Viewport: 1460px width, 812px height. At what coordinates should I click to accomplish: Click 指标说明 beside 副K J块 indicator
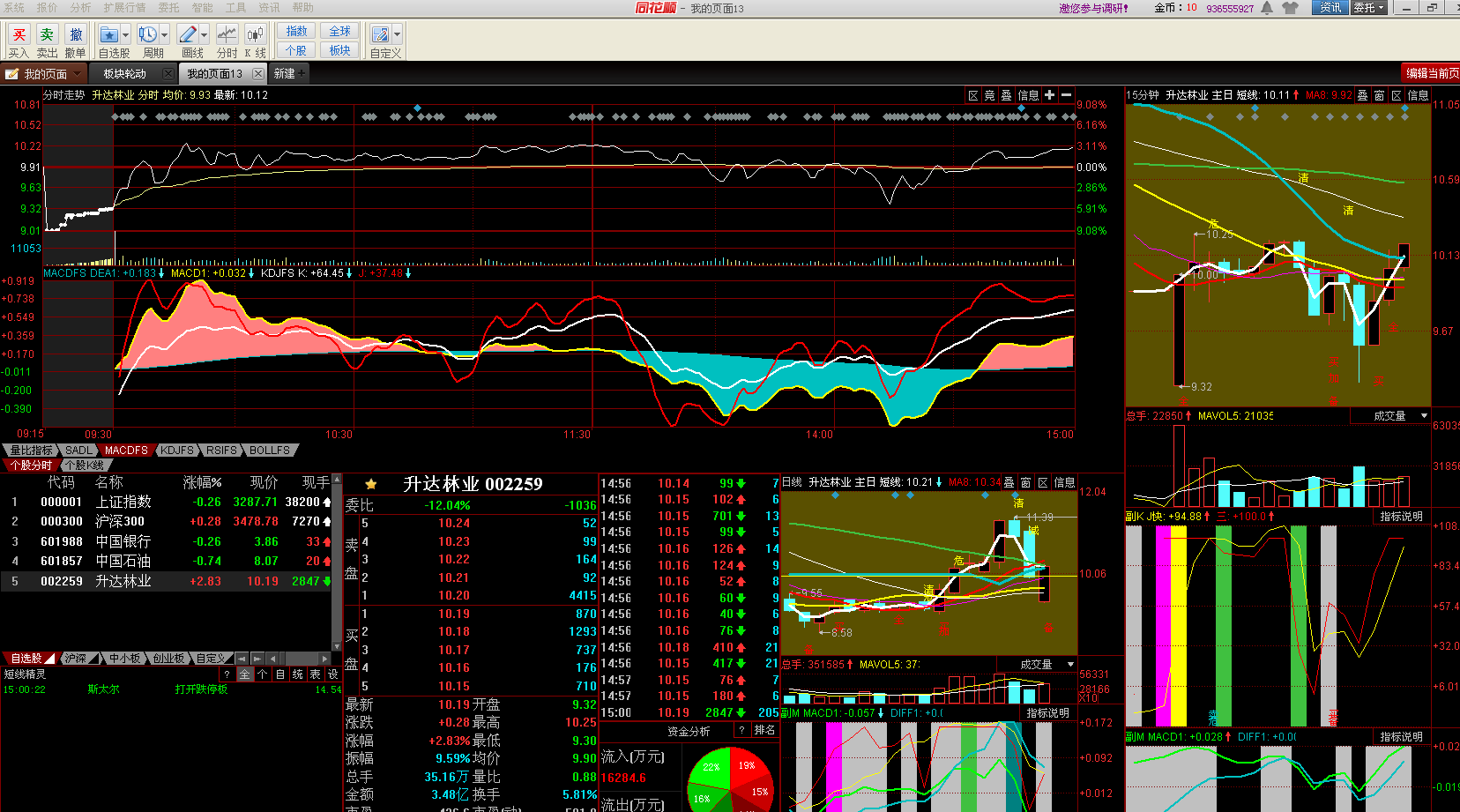1401,517
